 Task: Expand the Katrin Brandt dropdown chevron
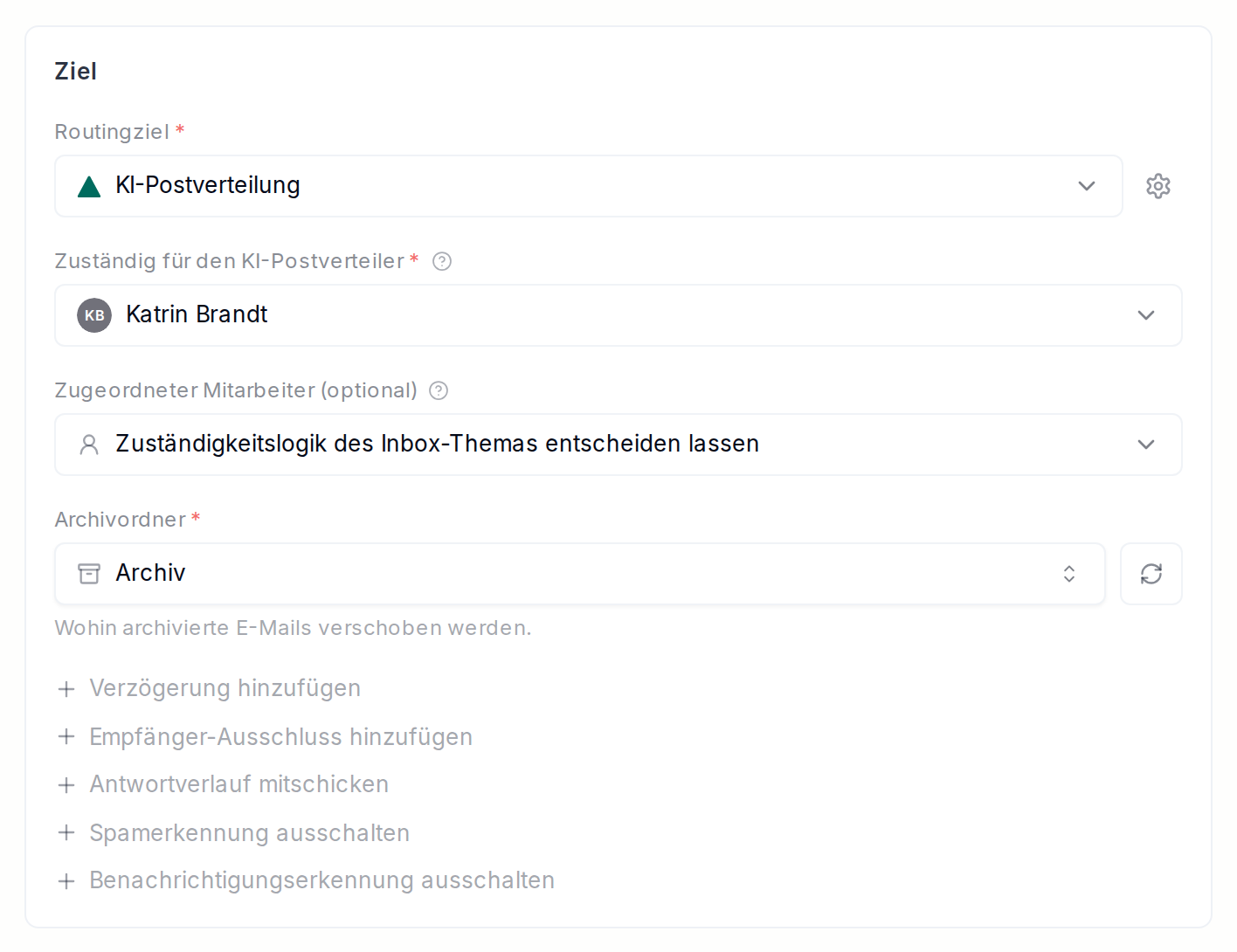coord(1146,315)
